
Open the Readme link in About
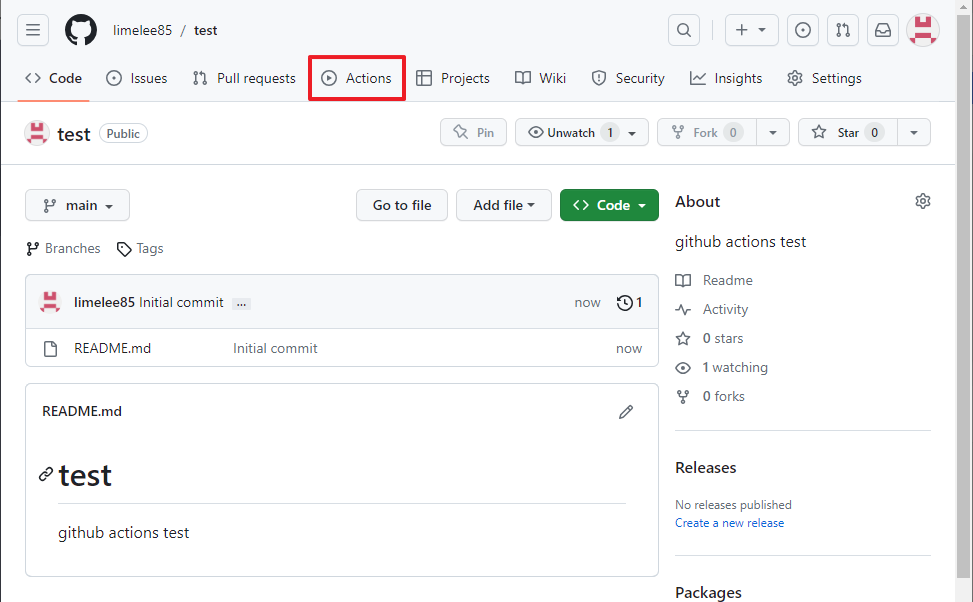tap(714, 281)
